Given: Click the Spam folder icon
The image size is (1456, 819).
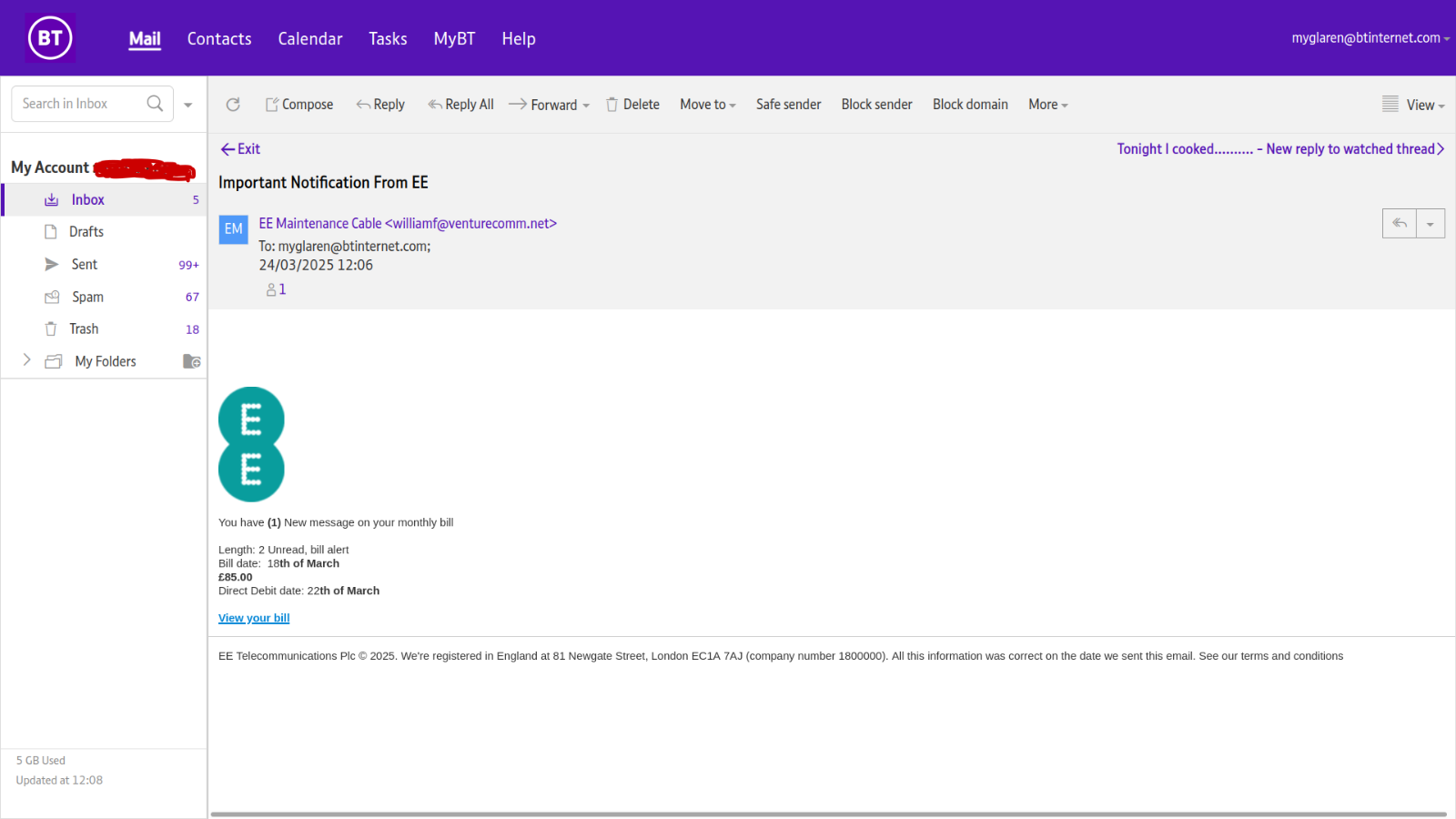Looking at the screenshot, I should pos(52,297).
